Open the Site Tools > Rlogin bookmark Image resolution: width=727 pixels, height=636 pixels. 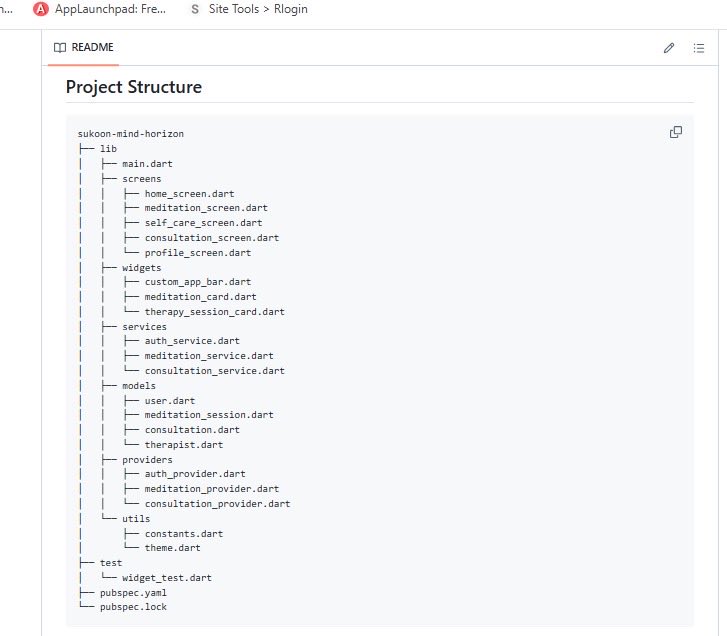(249, 9)
